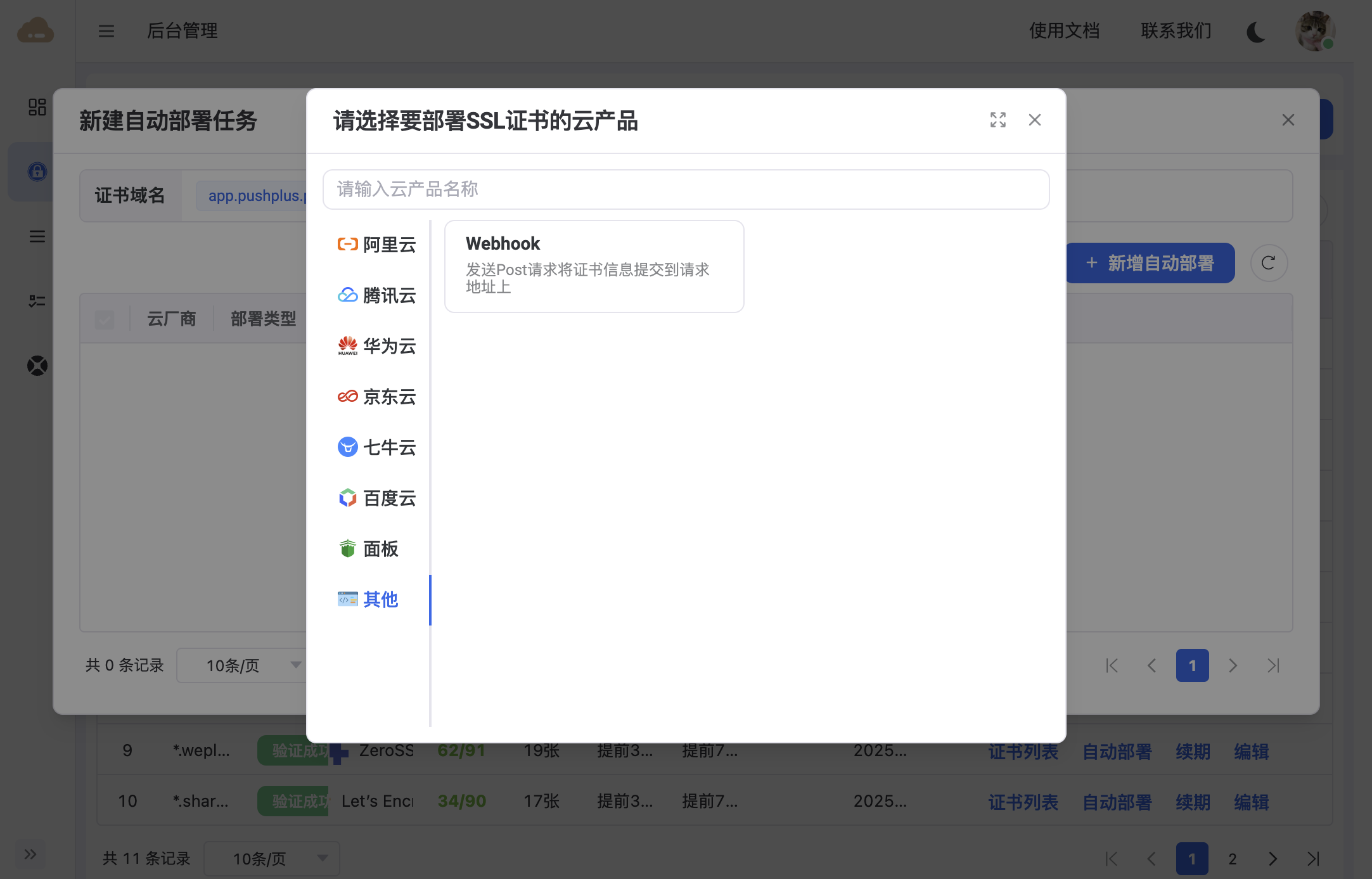Click the 34/90 value in row 10

click(x=461, y=801)
